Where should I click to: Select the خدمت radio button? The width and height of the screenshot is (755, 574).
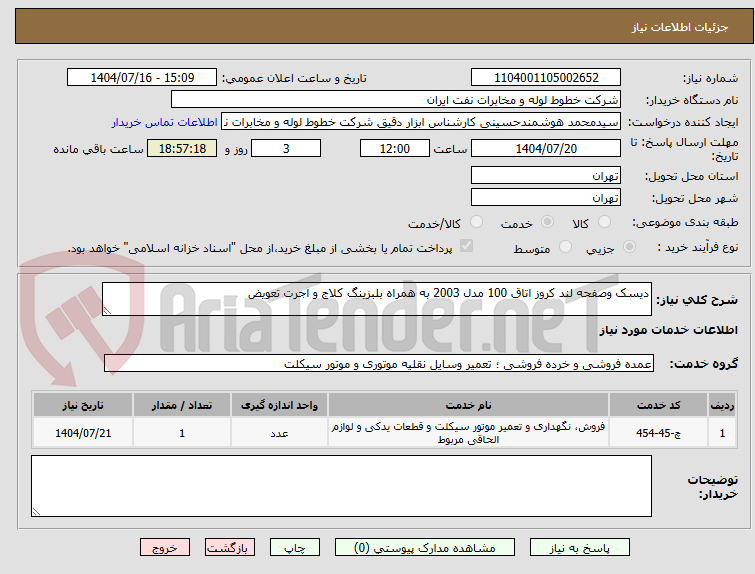547,222
